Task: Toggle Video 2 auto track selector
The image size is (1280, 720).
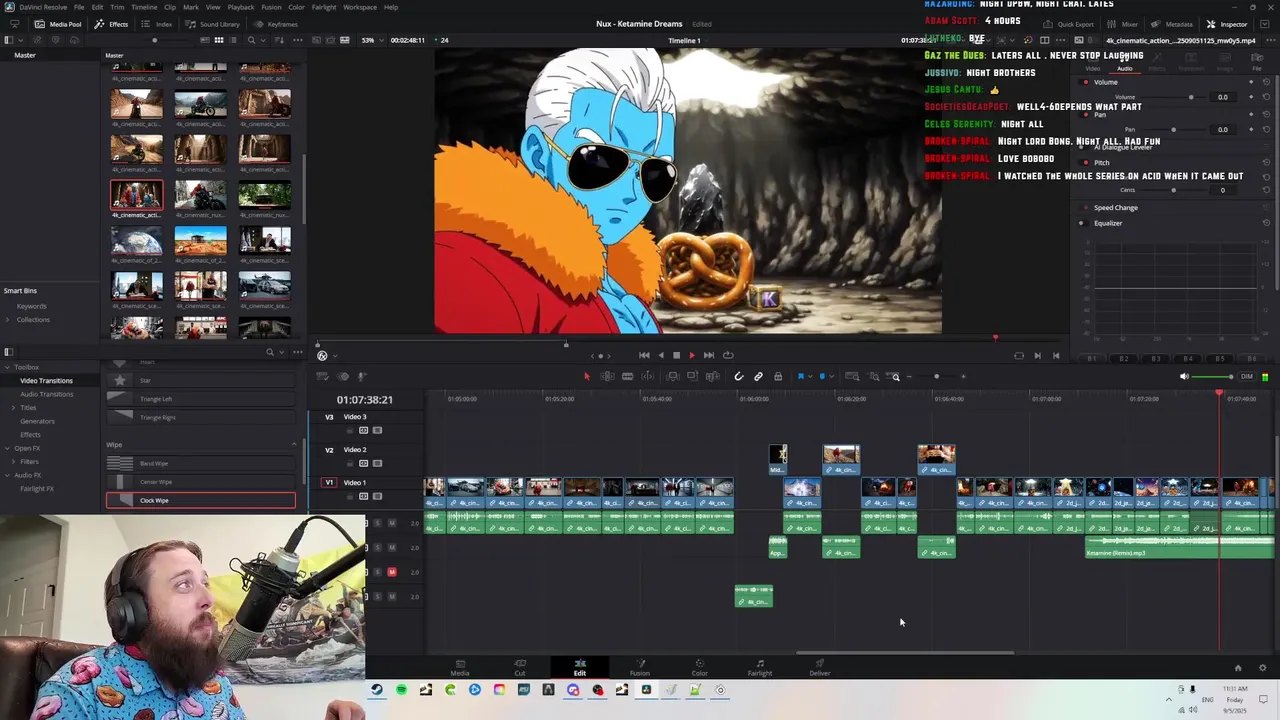Action: pyautogui.click(x=364, y=463)
